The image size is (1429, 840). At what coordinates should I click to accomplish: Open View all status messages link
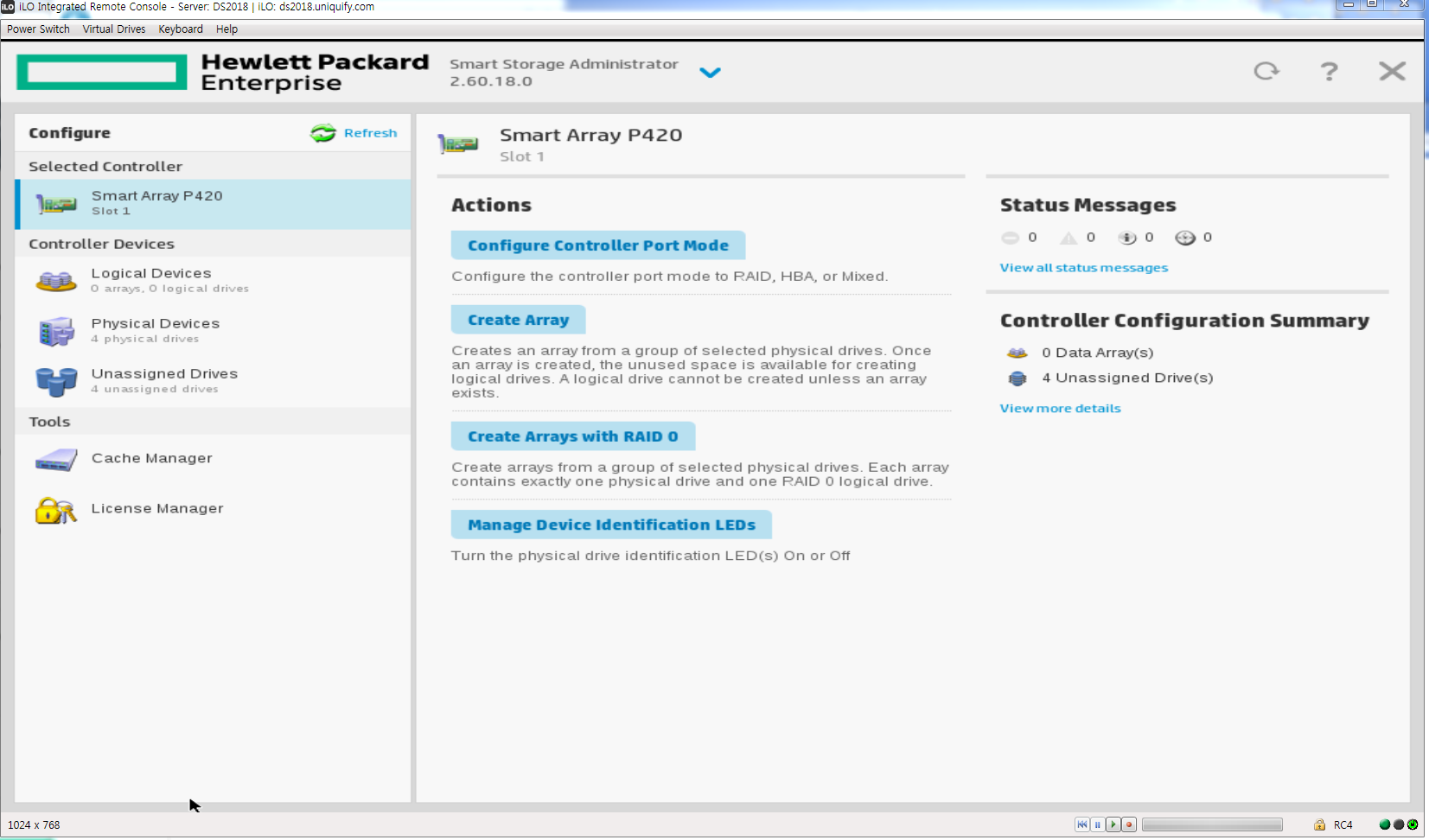pos(1083,268)
